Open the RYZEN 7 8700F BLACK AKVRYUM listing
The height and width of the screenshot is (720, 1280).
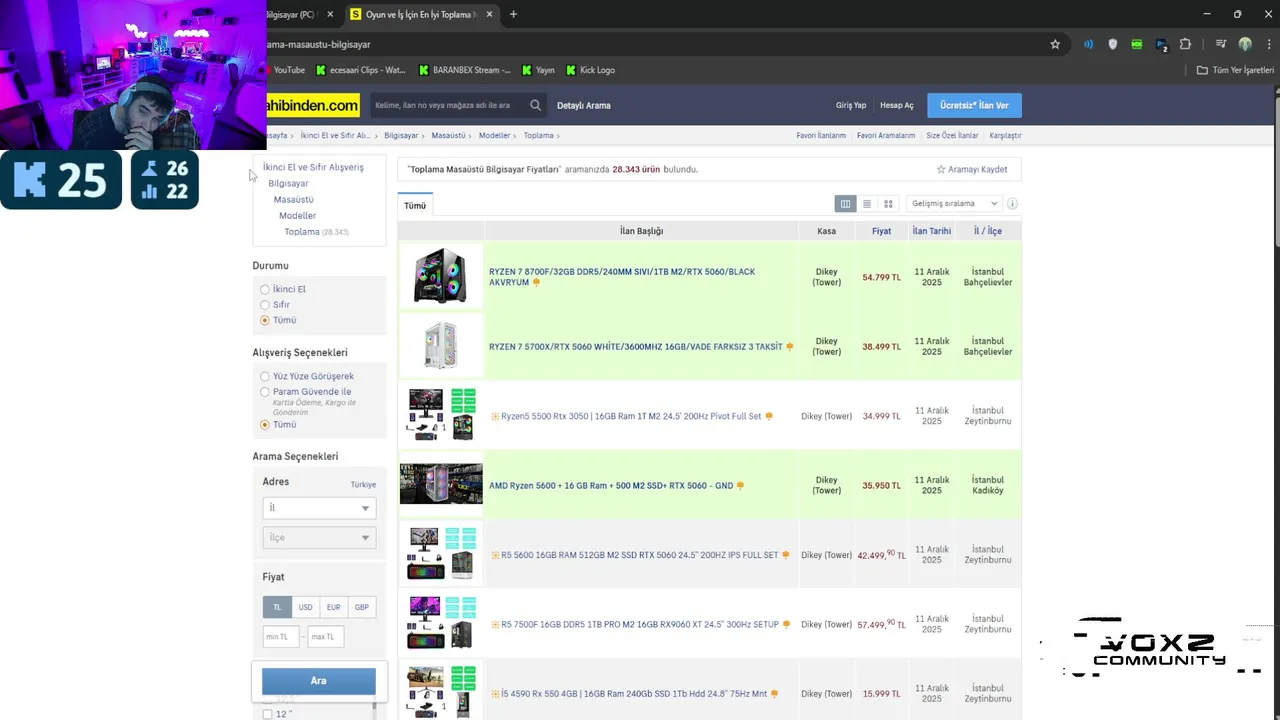pos(622,277)
